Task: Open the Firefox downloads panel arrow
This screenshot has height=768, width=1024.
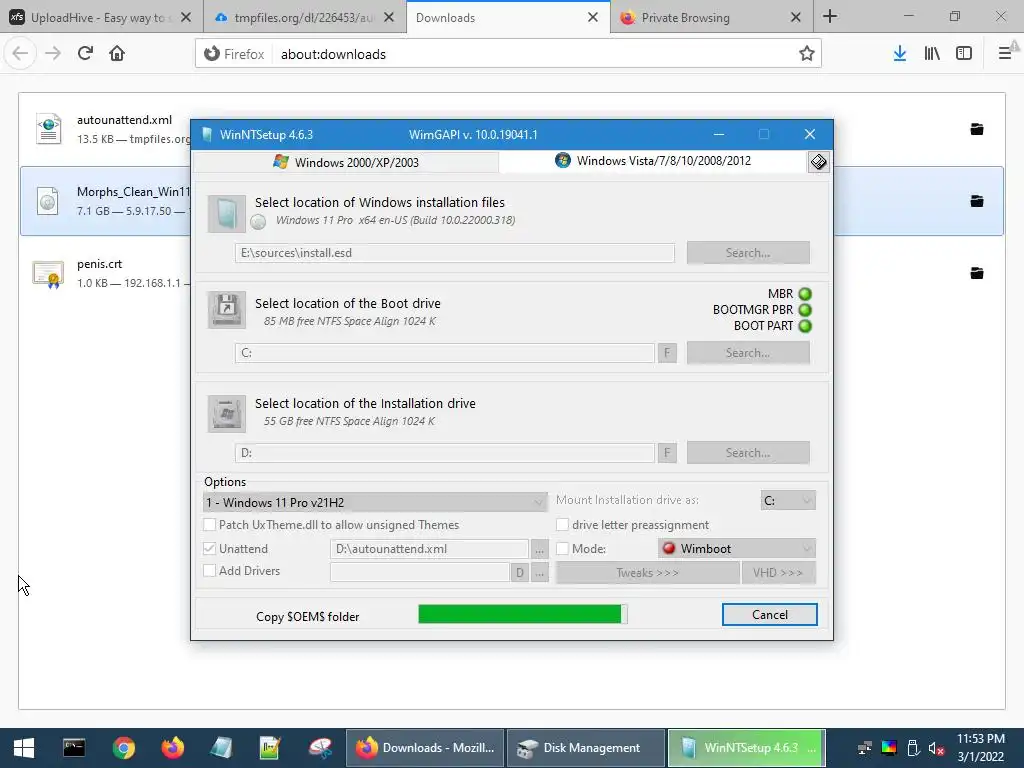Action: [x=900, y=54]
